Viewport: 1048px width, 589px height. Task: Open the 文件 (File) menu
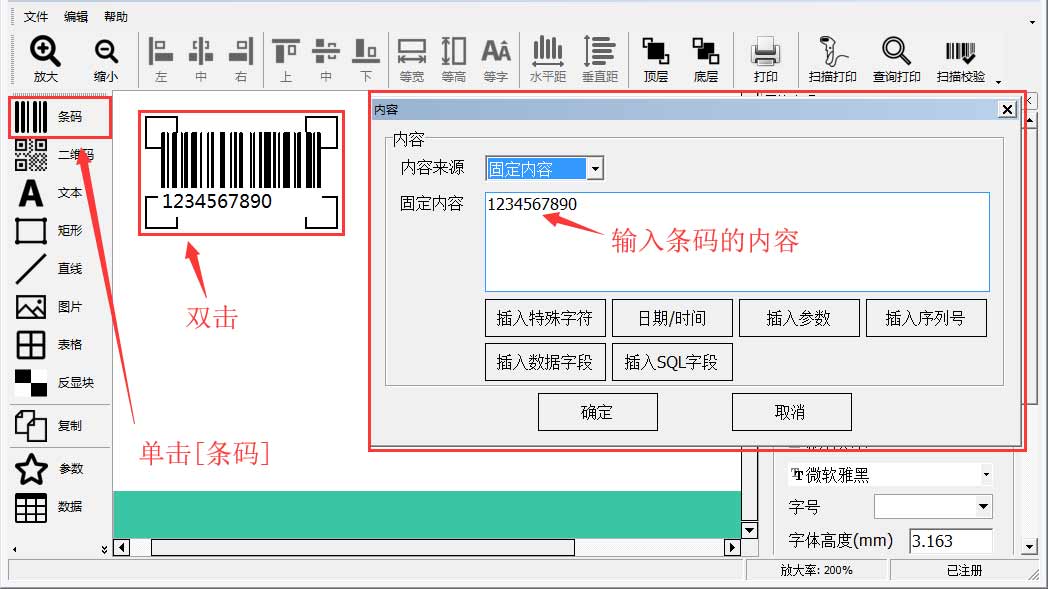[36, 17]
